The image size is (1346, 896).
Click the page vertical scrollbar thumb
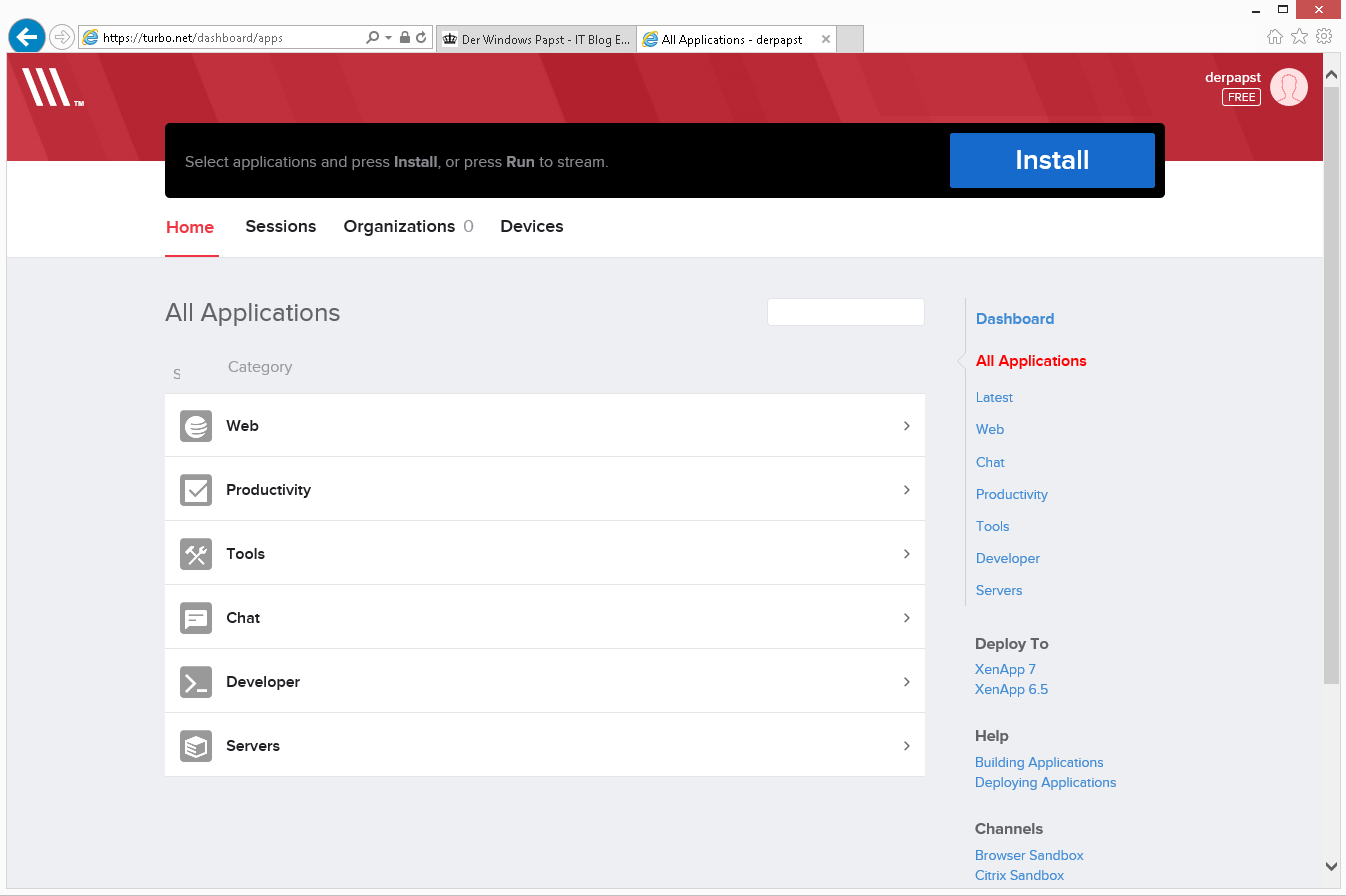pos(1332,385)
